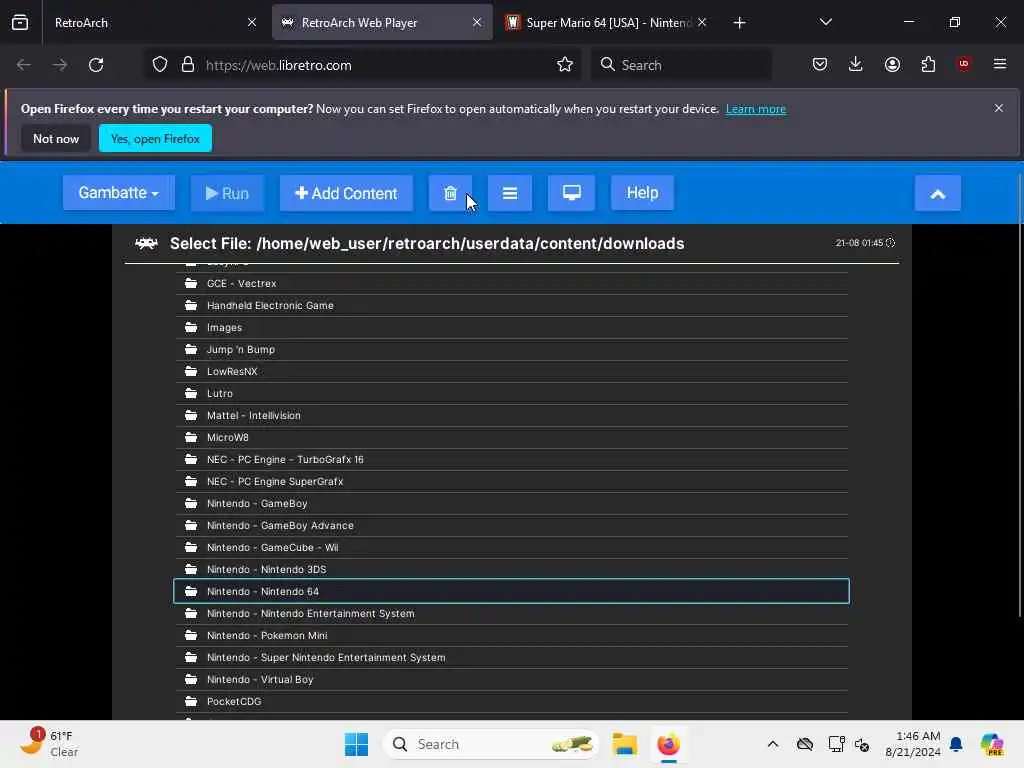
Task: Open the Firefox account icon
Action: 892,64
